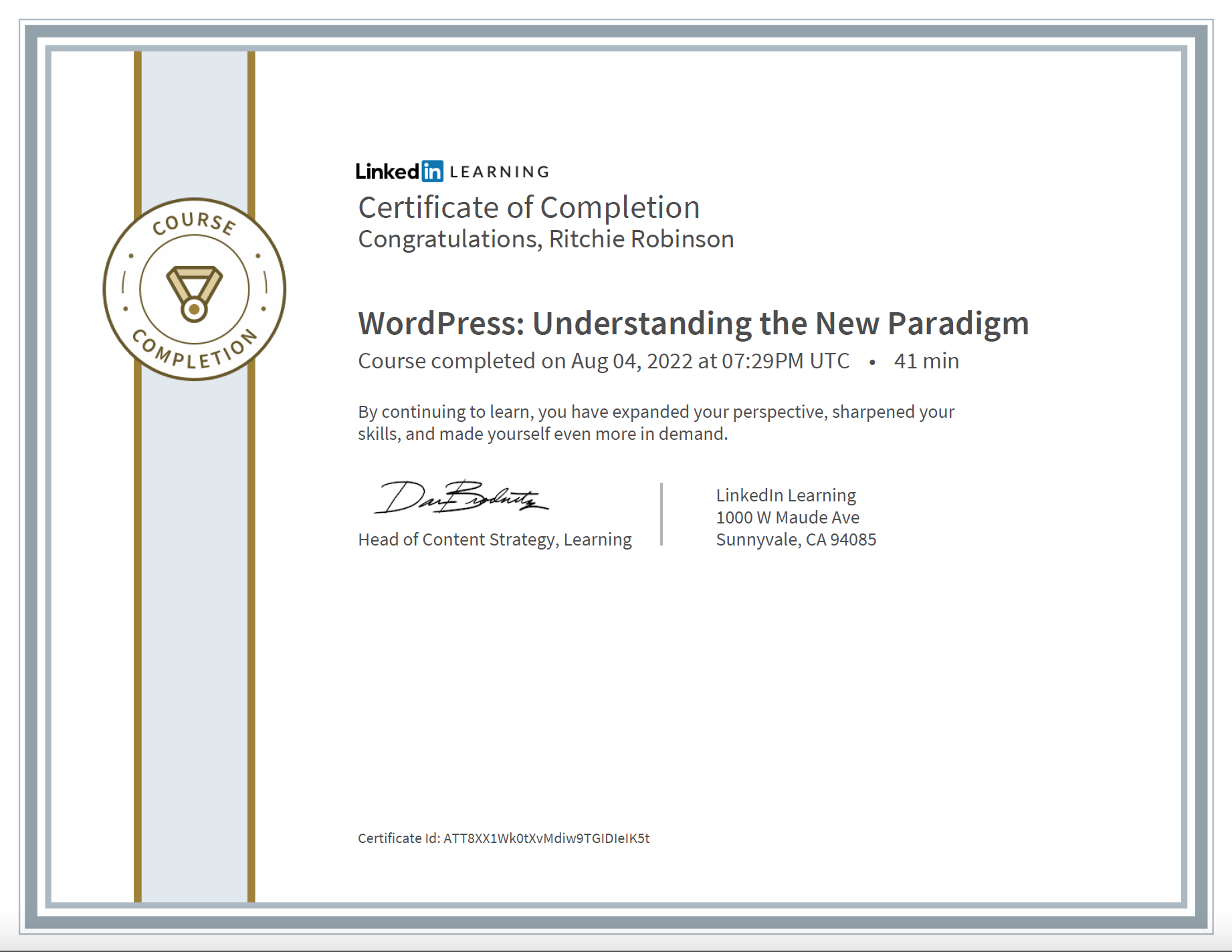The image size is (1232, 952).
Task: Select the 'Certificate of Completion' heading
Action: (x=529, y=208)
